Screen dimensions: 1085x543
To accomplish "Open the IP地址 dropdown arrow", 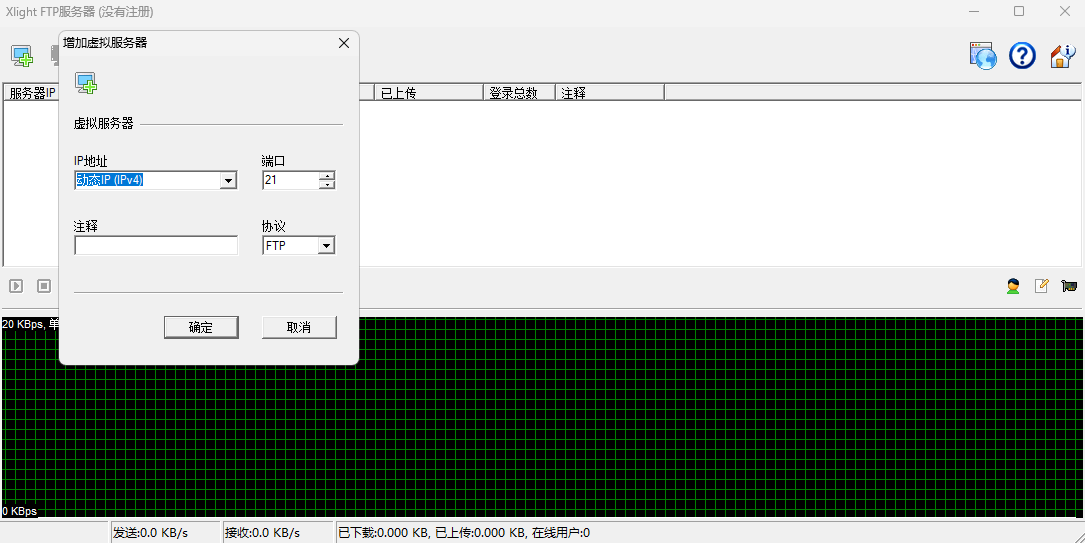I will 228,181.
